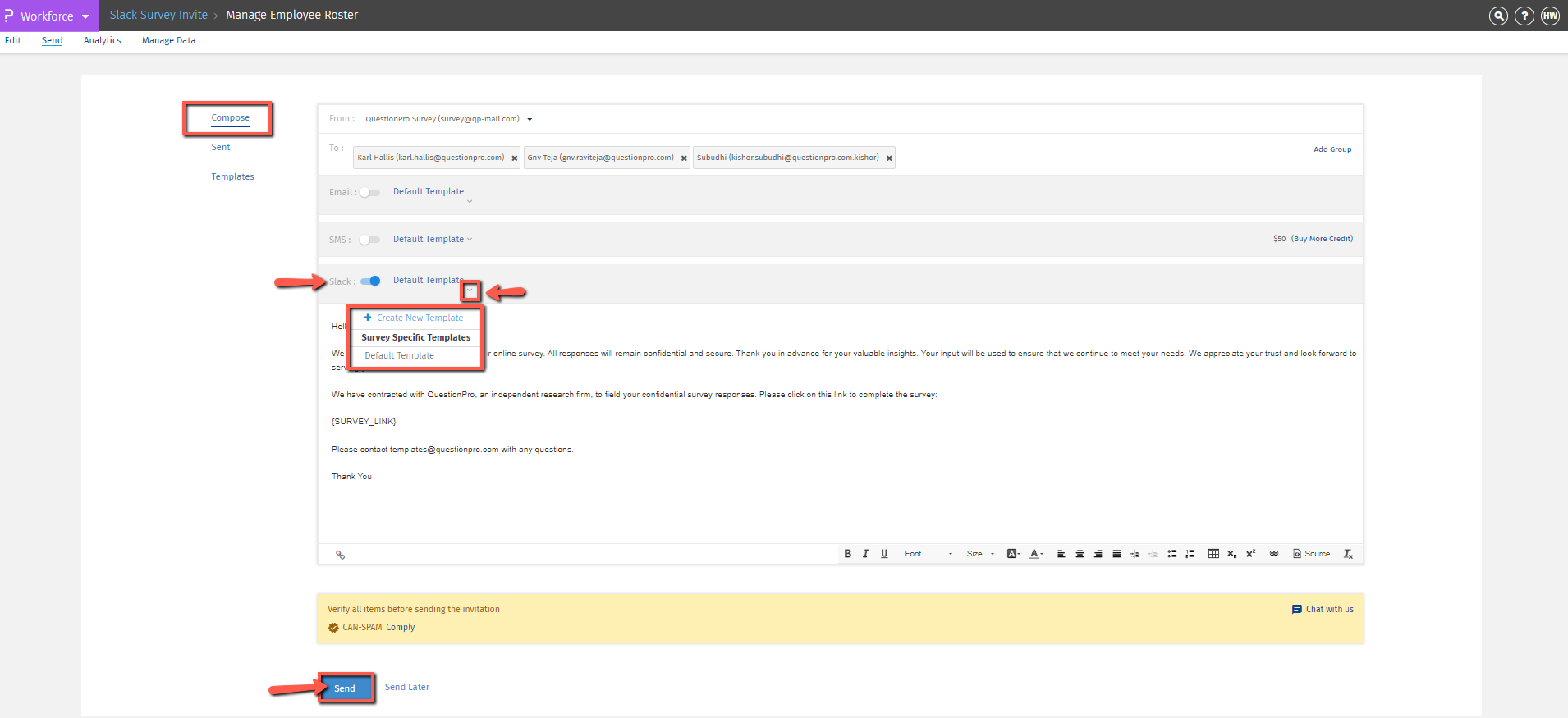Open the font Size dropdown
Viewport: 1568px width, 718px height.
[x=980, y=554]
